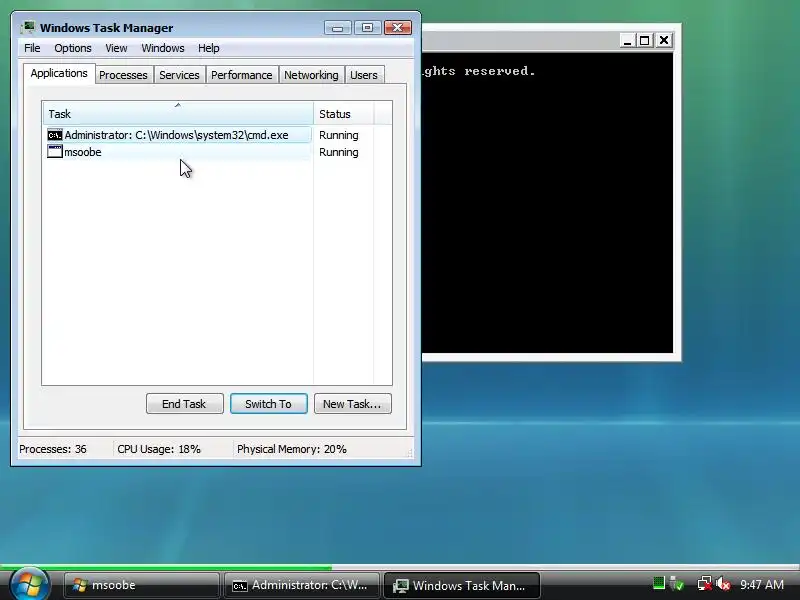Image resolution: width=800 pixels, height=600 pixels.
Task: Switch to the Performance tab
Action: (x=242, y=75)
